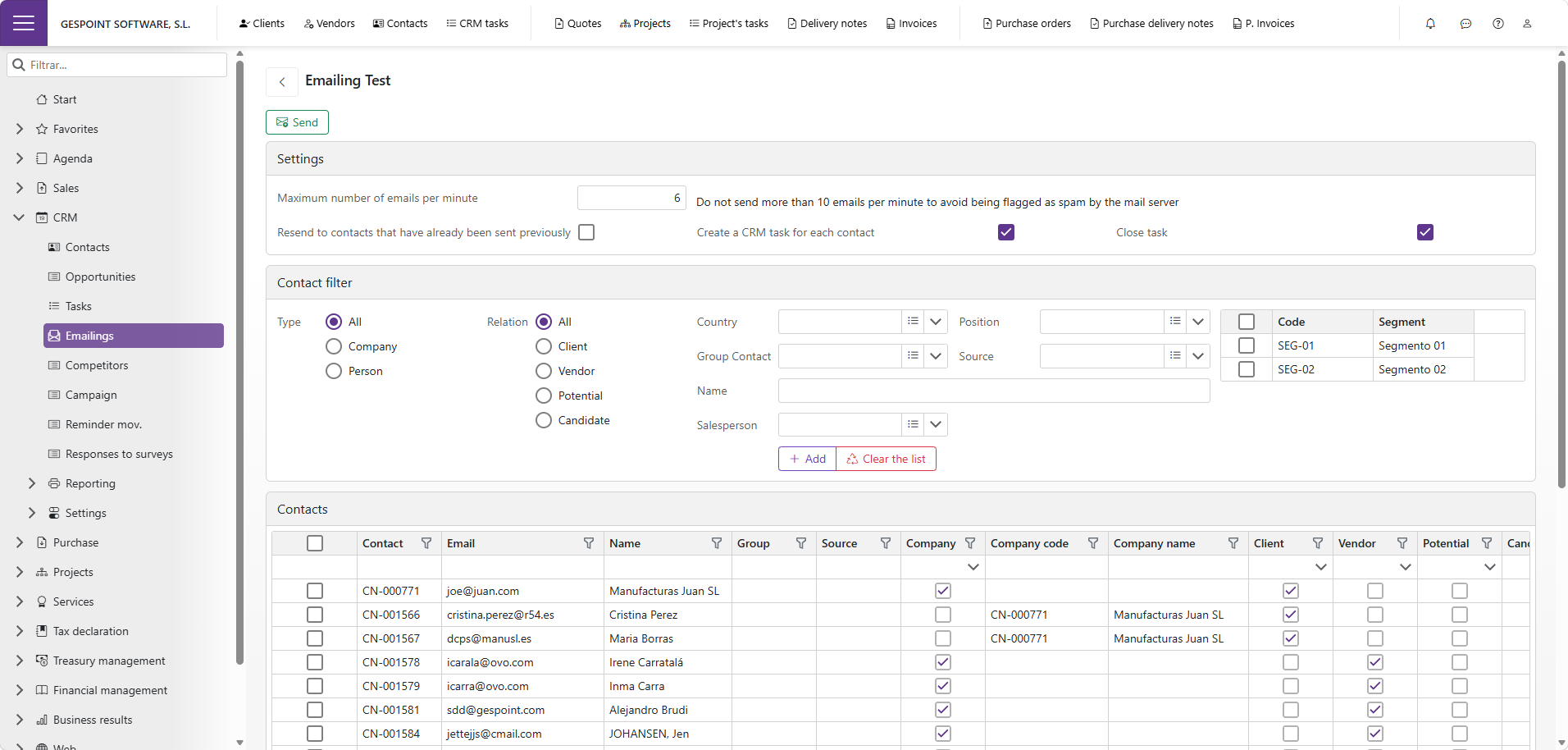Click the Send button
Image resolution: width=1568 pixels, height=750 pixels.
297,122
